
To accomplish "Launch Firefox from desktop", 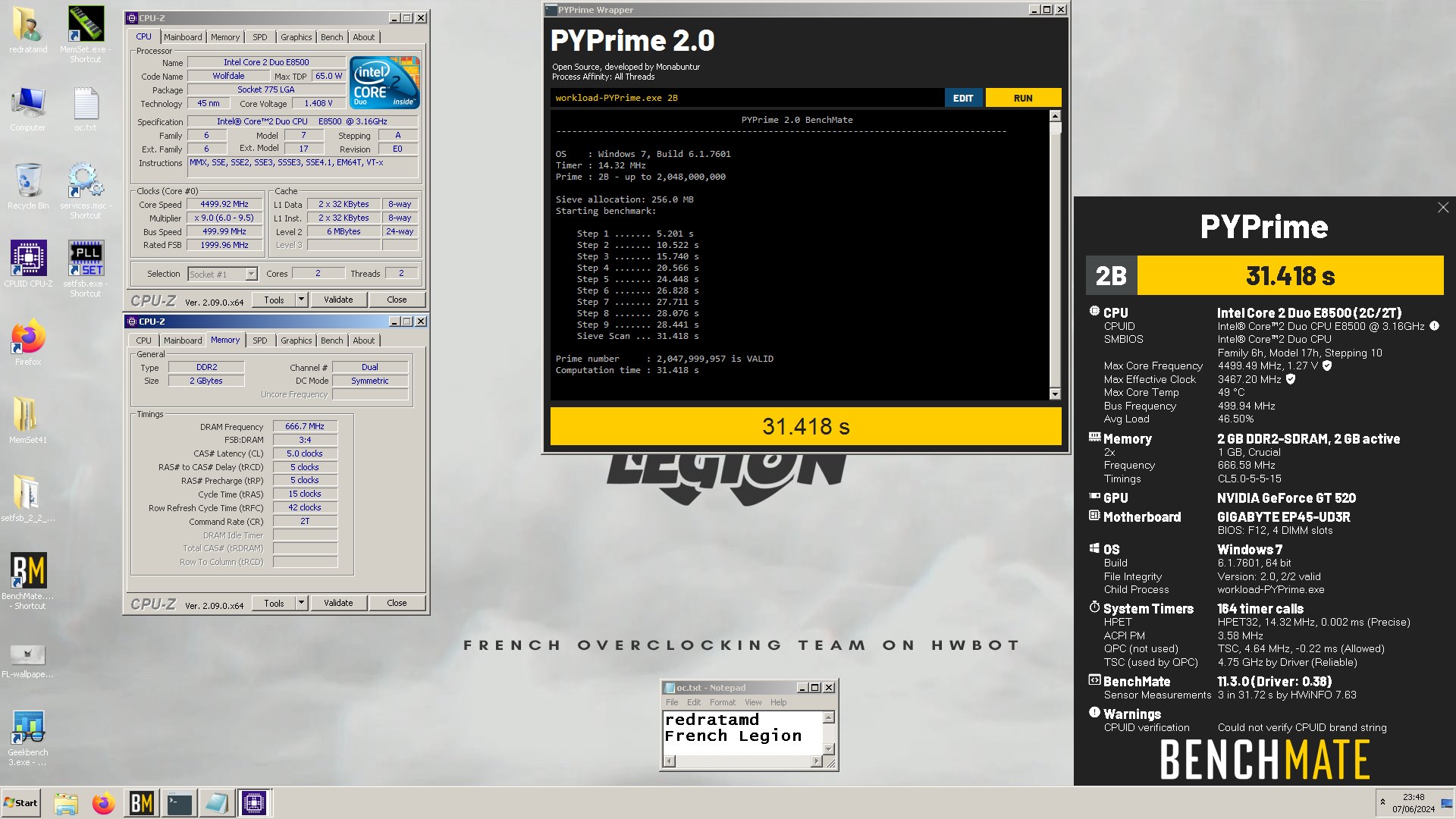I will coord(28,343).
